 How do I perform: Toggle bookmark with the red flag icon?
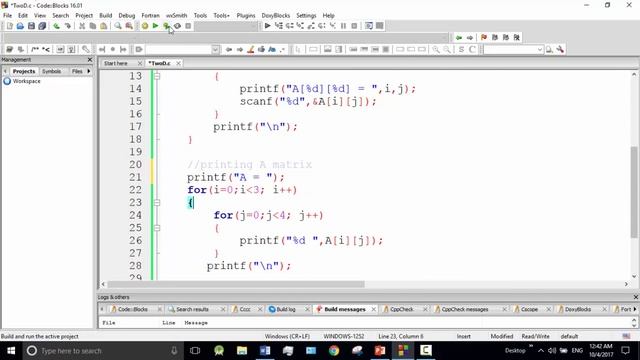coord(484,38)
